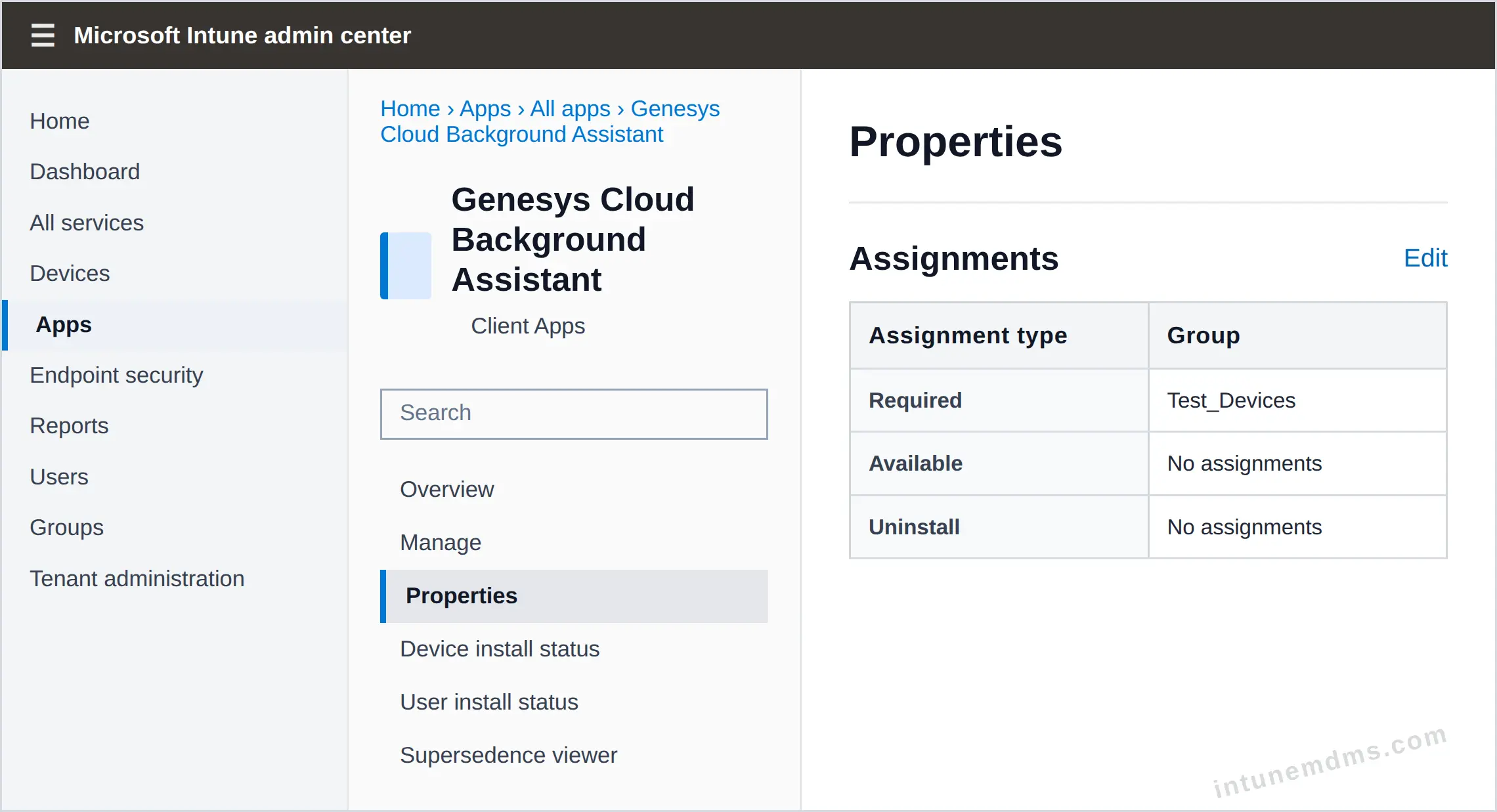Go to Home in left sidebar

tap(60, 121)
